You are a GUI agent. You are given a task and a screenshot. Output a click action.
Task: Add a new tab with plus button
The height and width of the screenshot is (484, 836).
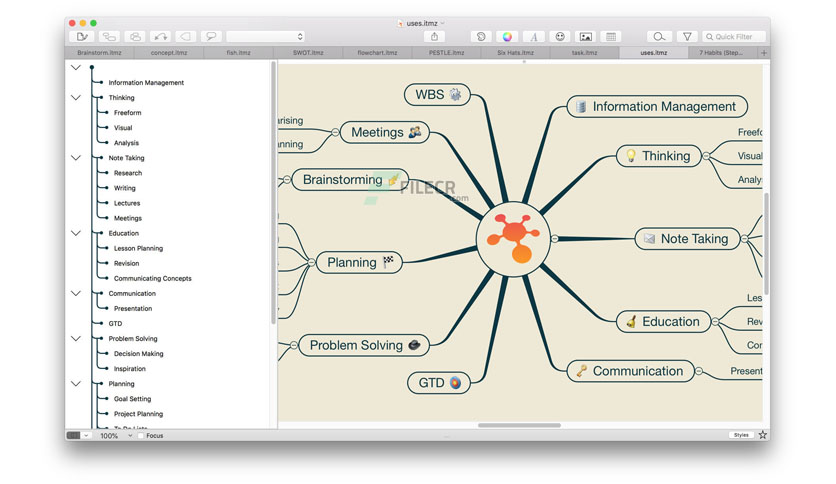(x=763, y=52)
